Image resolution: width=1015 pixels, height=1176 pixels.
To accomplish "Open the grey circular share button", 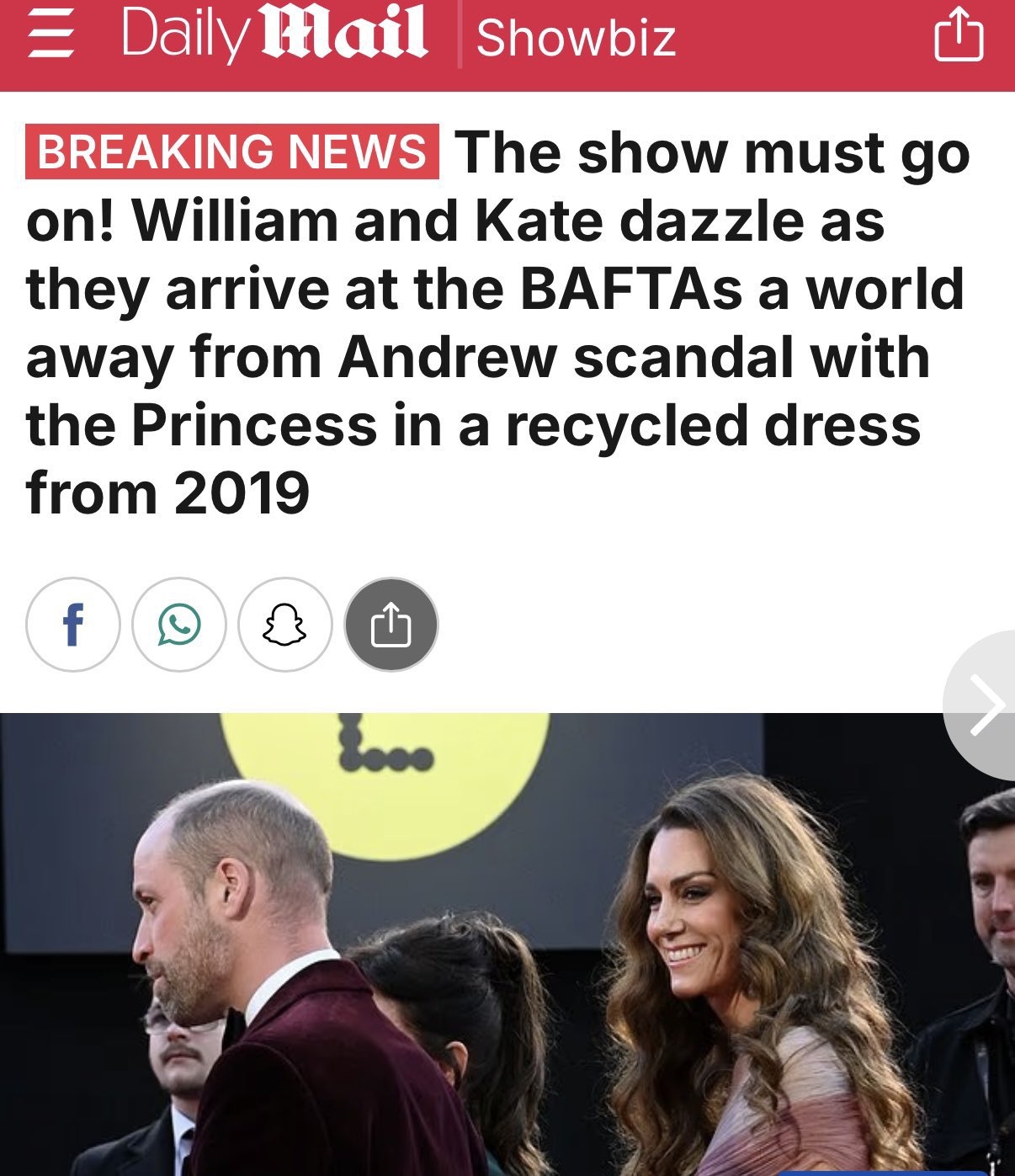I will (x=391, y=624).
